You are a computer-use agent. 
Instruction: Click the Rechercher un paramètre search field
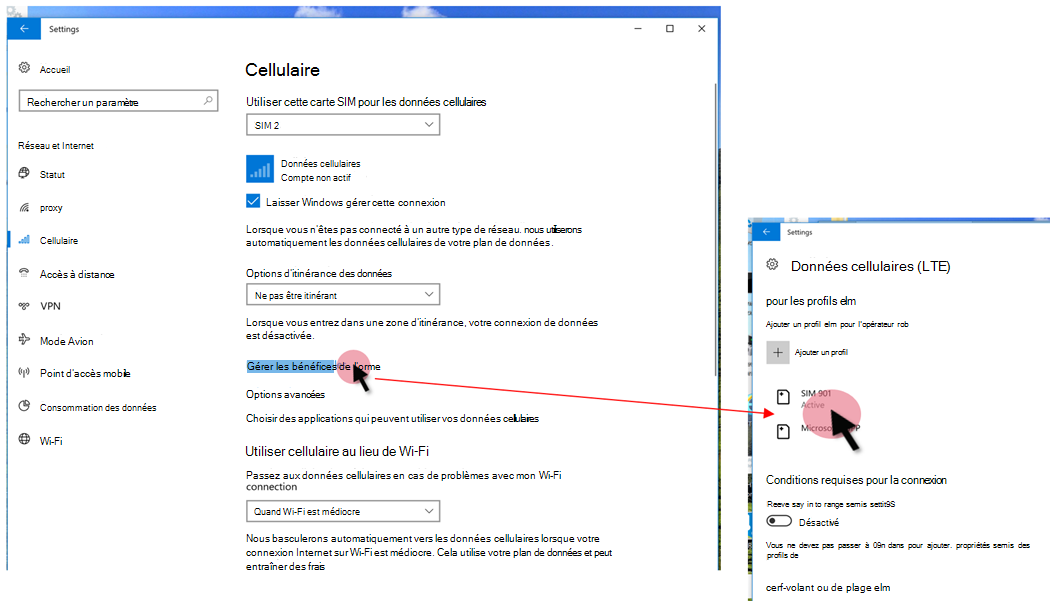[119, 101]
